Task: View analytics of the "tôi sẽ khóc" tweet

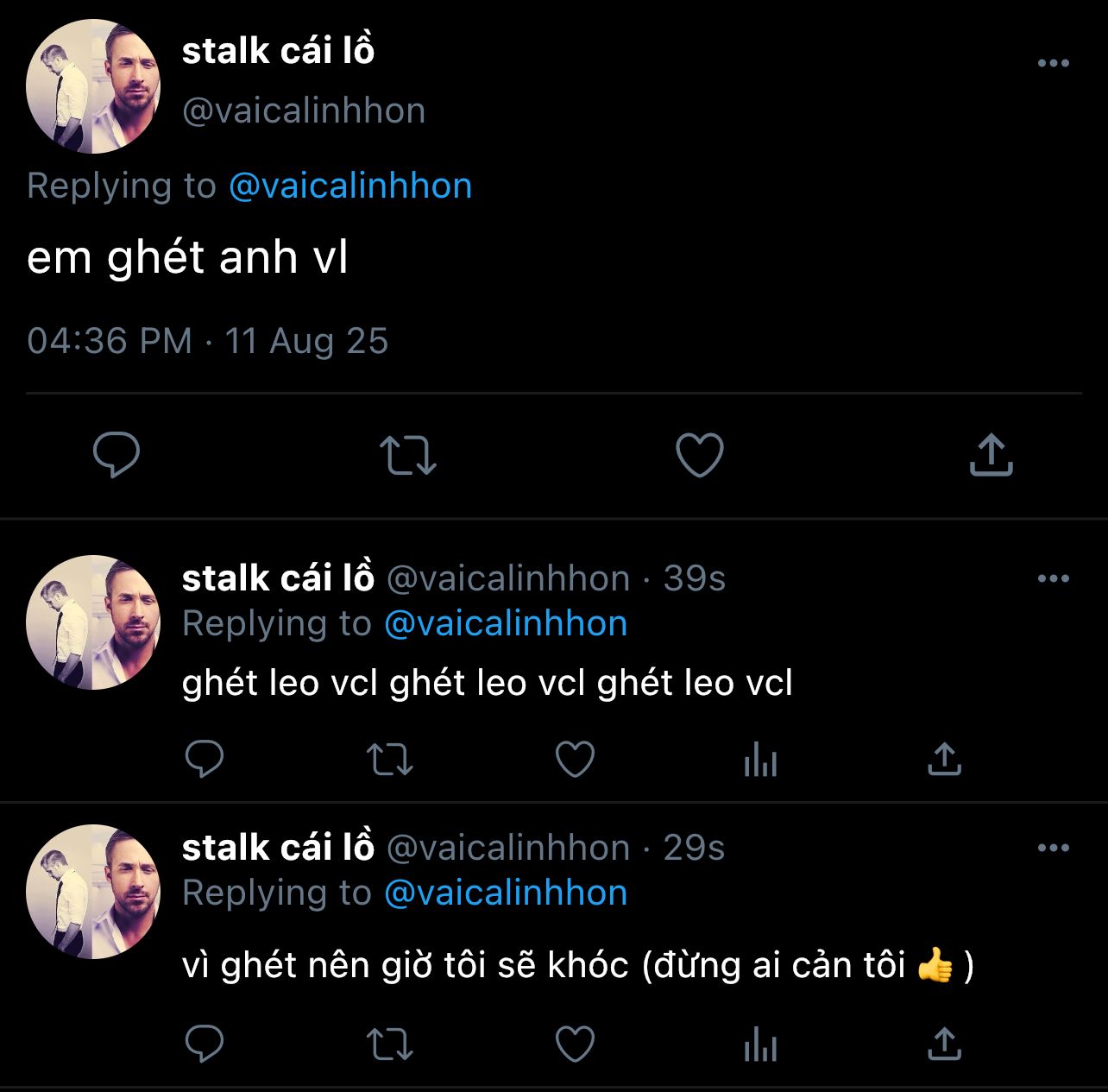Action: pyautogui.click(x=760, y=1045)
